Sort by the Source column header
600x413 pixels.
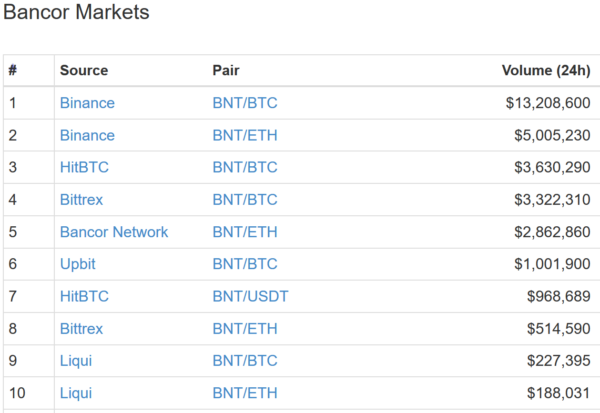coord(84,70)
